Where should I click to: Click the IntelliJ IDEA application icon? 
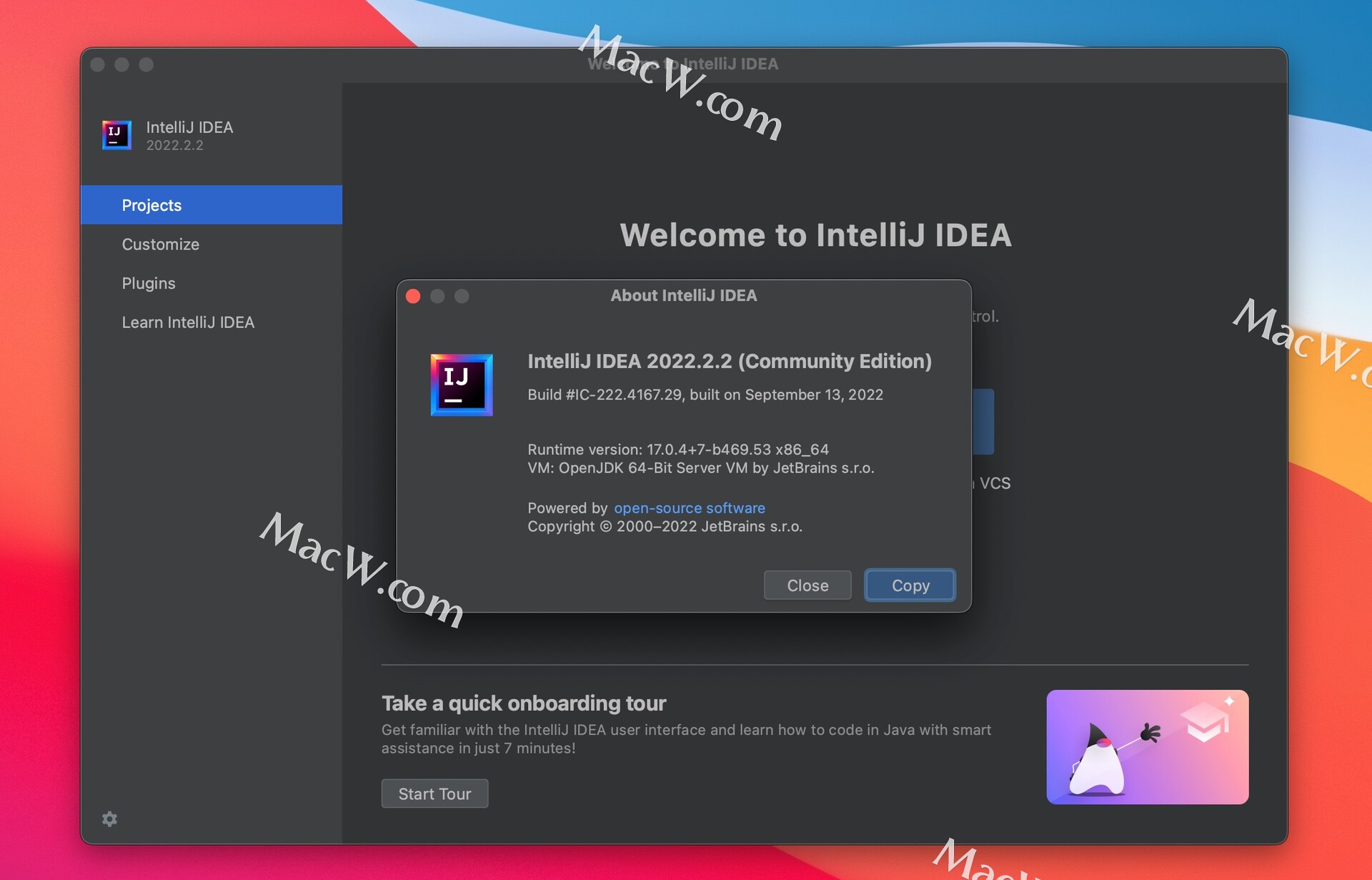pos(118,134)
